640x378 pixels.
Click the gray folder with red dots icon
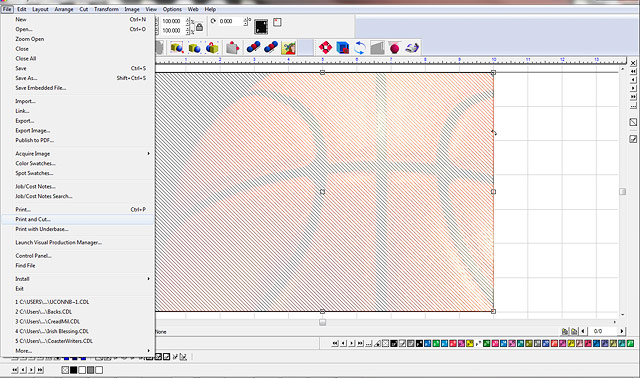pyautogui.click(x=232, y=48)
